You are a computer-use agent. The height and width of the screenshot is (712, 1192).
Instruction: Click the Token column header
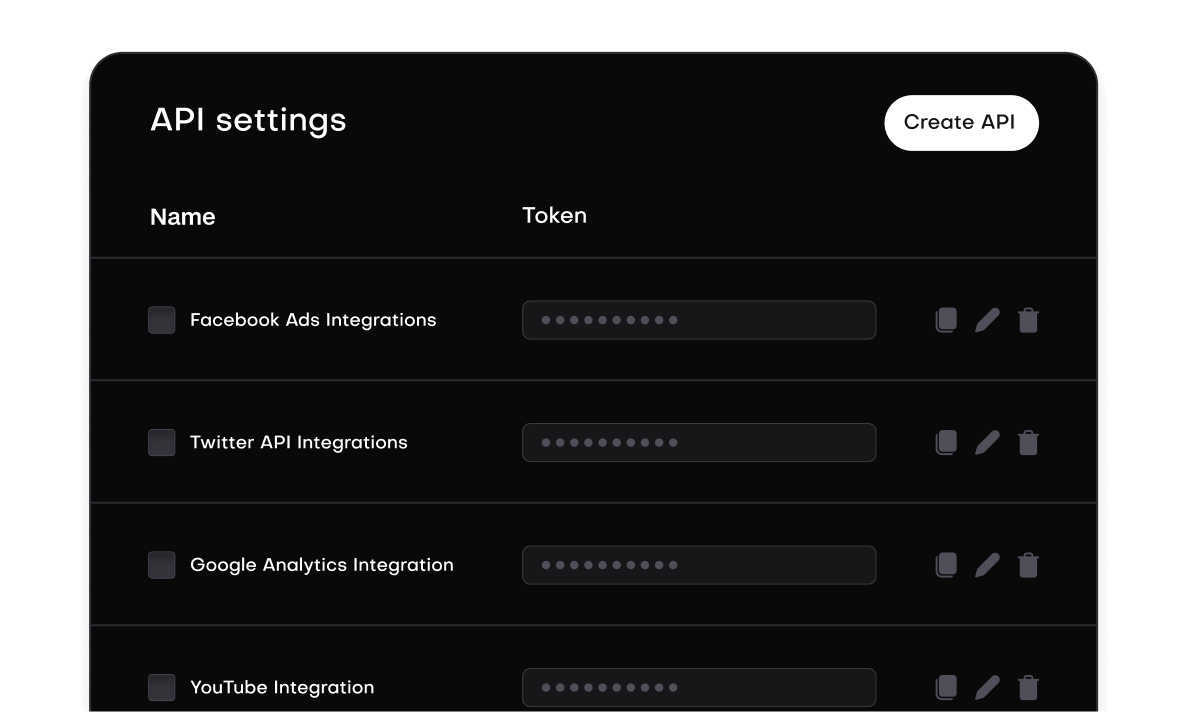click(x=554, y=215)
